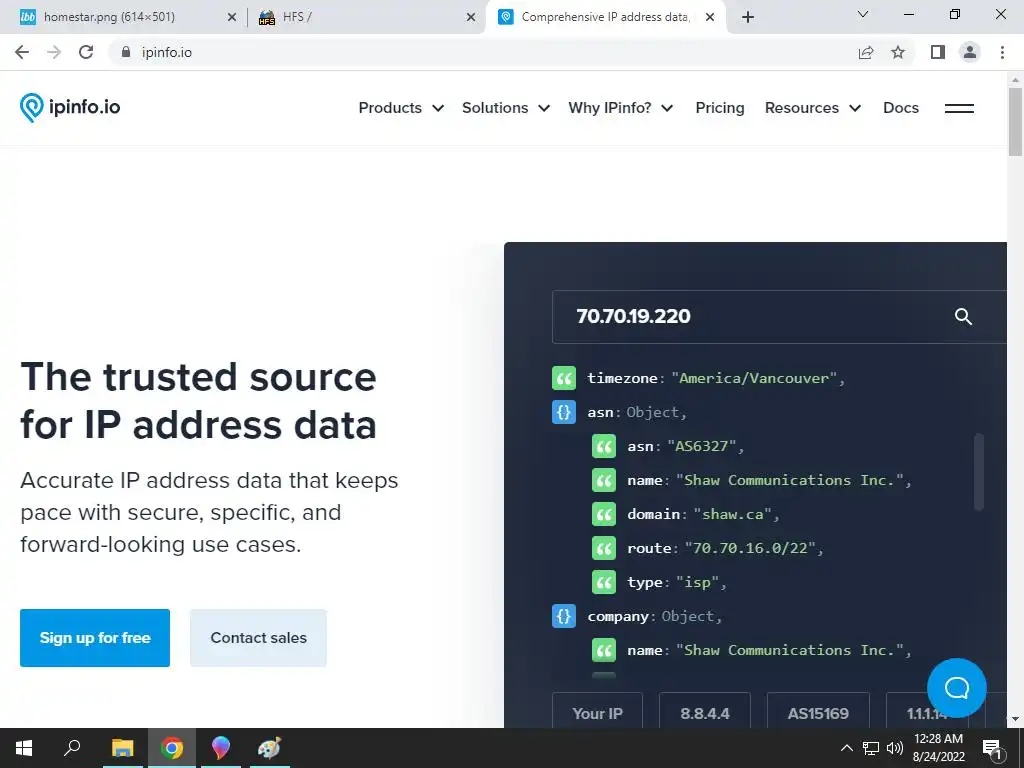The image size is (1024, 768).
Task: Click the browser forward arrow
Action: click(x=54, y=52)
